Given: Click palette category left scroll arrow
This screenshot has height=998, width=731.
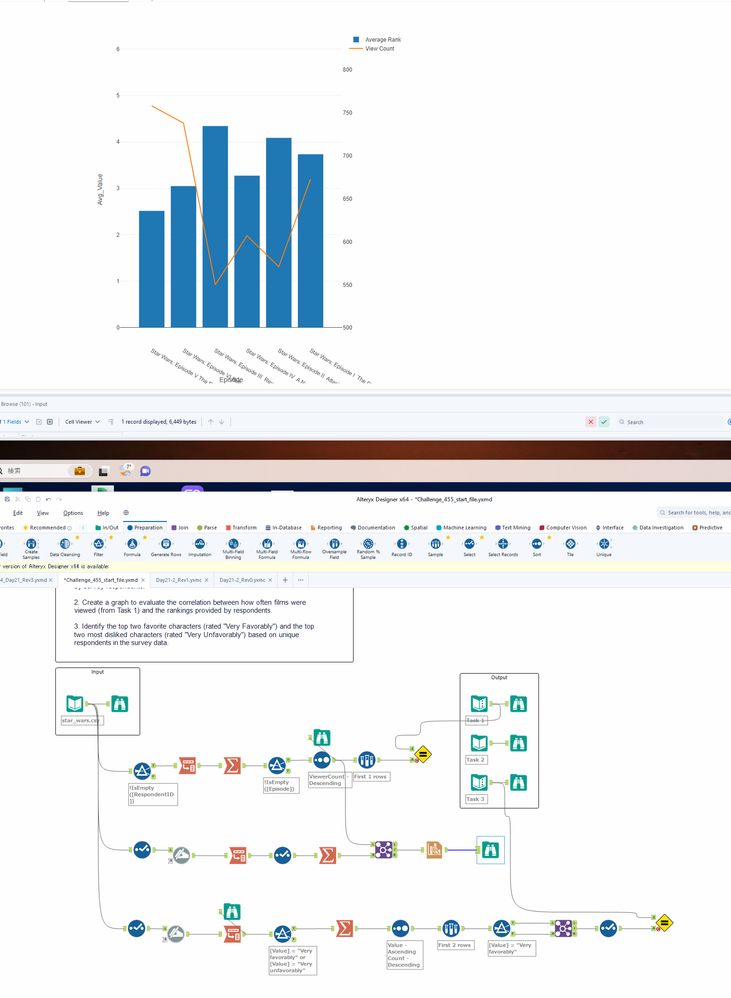Looking at the screenshot, I should pyautogui.click(x=83, y=528).
